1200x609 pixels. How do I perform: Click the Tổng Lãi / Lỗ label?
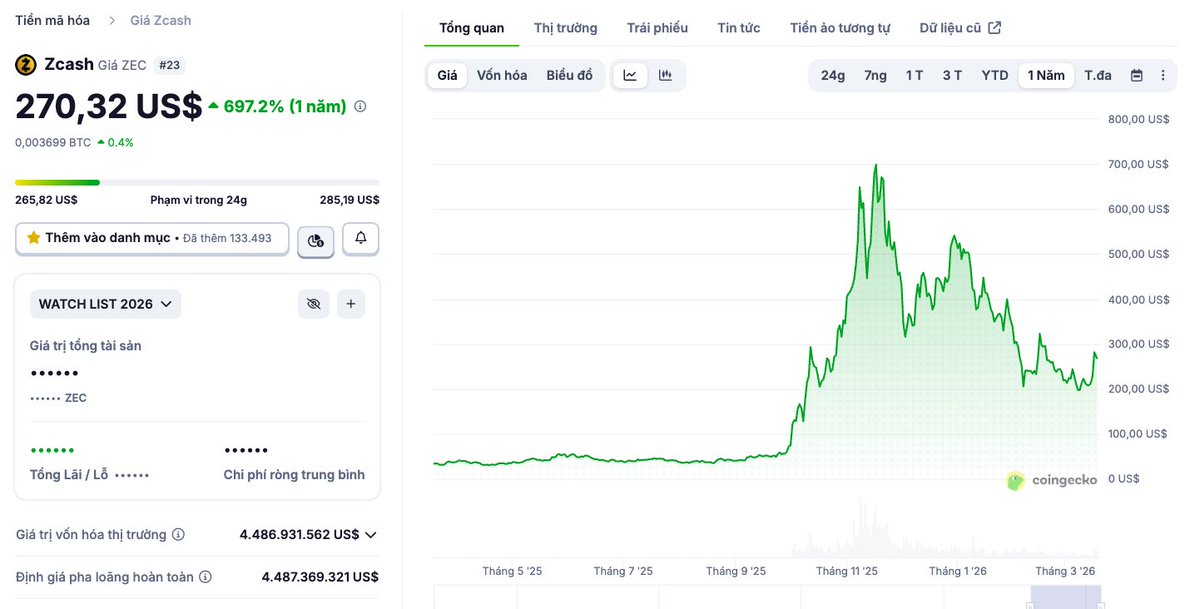pos(69,475)
